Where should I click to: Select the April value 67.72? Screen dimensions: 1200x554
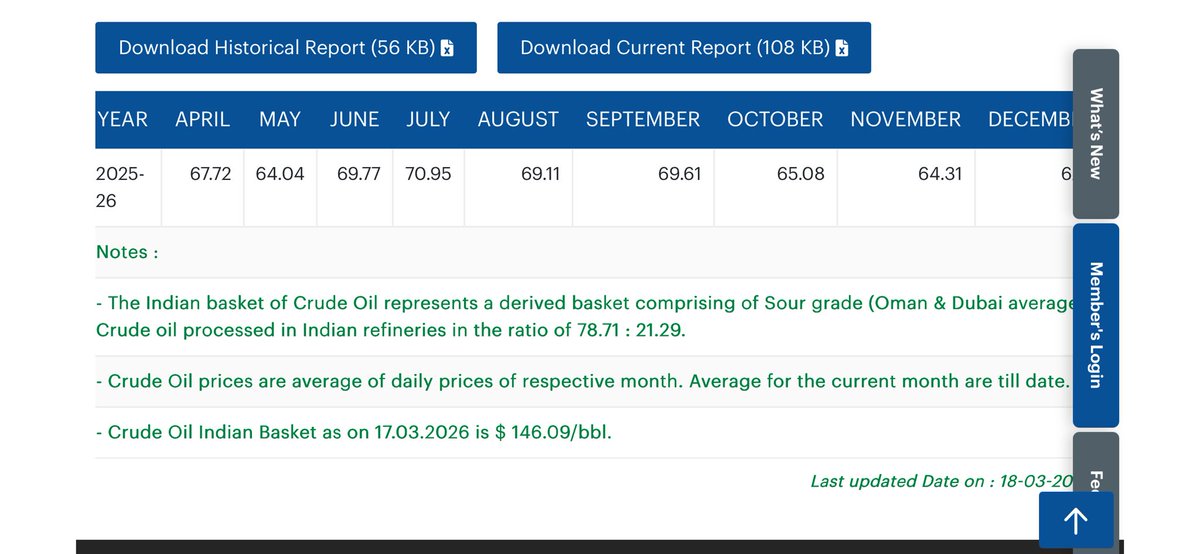coord(210,174)
